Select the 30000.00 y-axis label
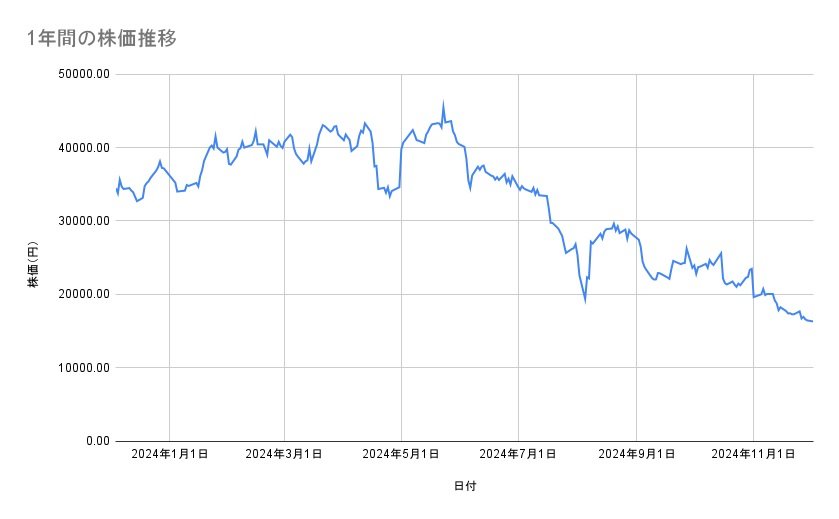The width and height of the screenshot is (839, 519). pyautogui.click(x=83, y=221)
